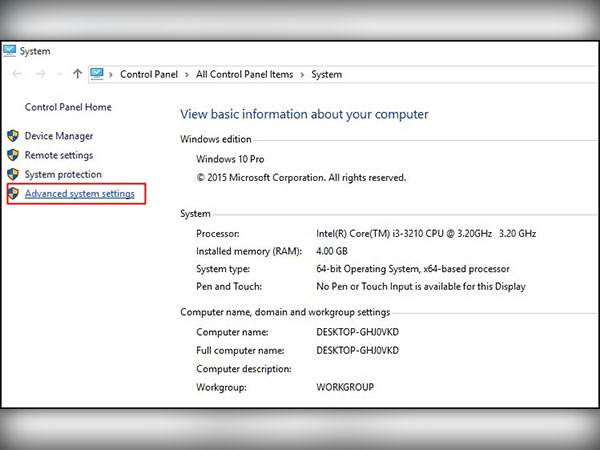Click the Computer description label
The image size is (600, 450).
(244, 369)
